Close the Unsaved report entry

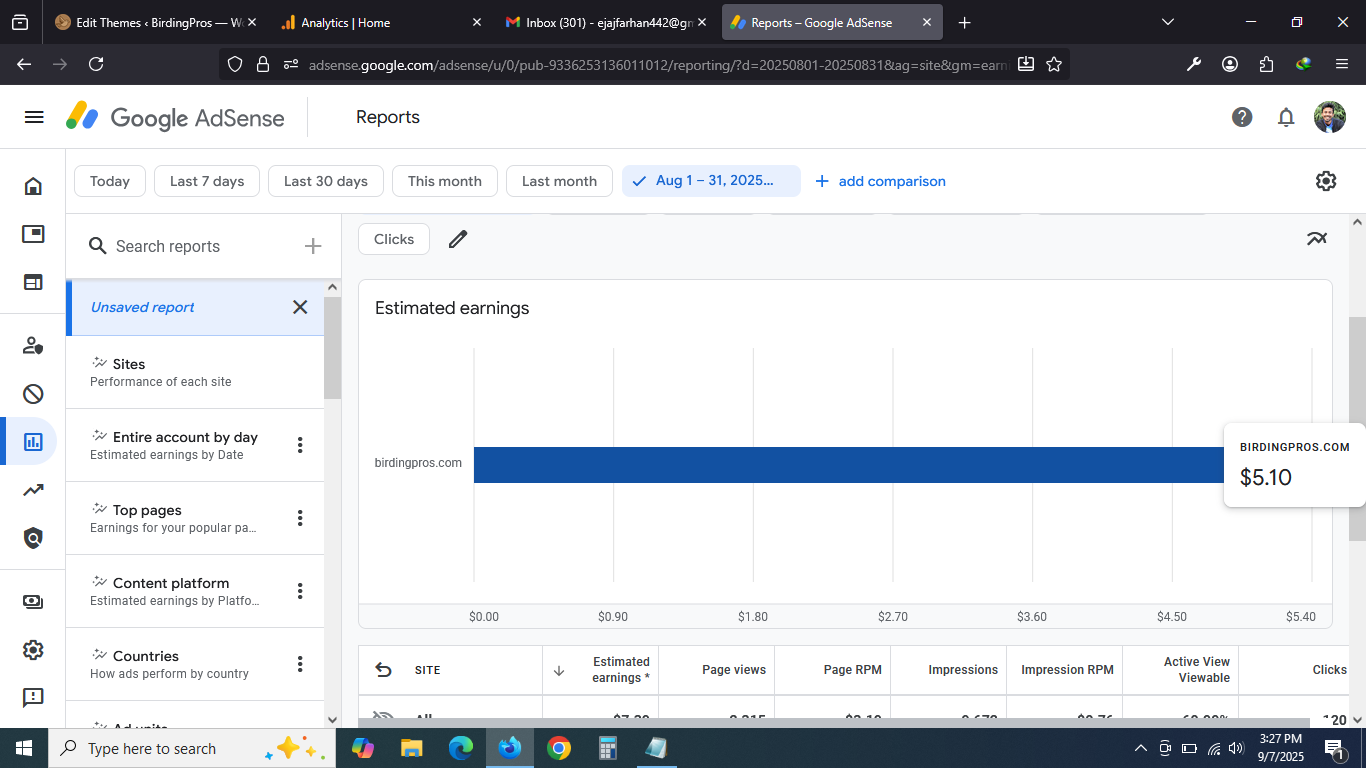coord(300,307)
